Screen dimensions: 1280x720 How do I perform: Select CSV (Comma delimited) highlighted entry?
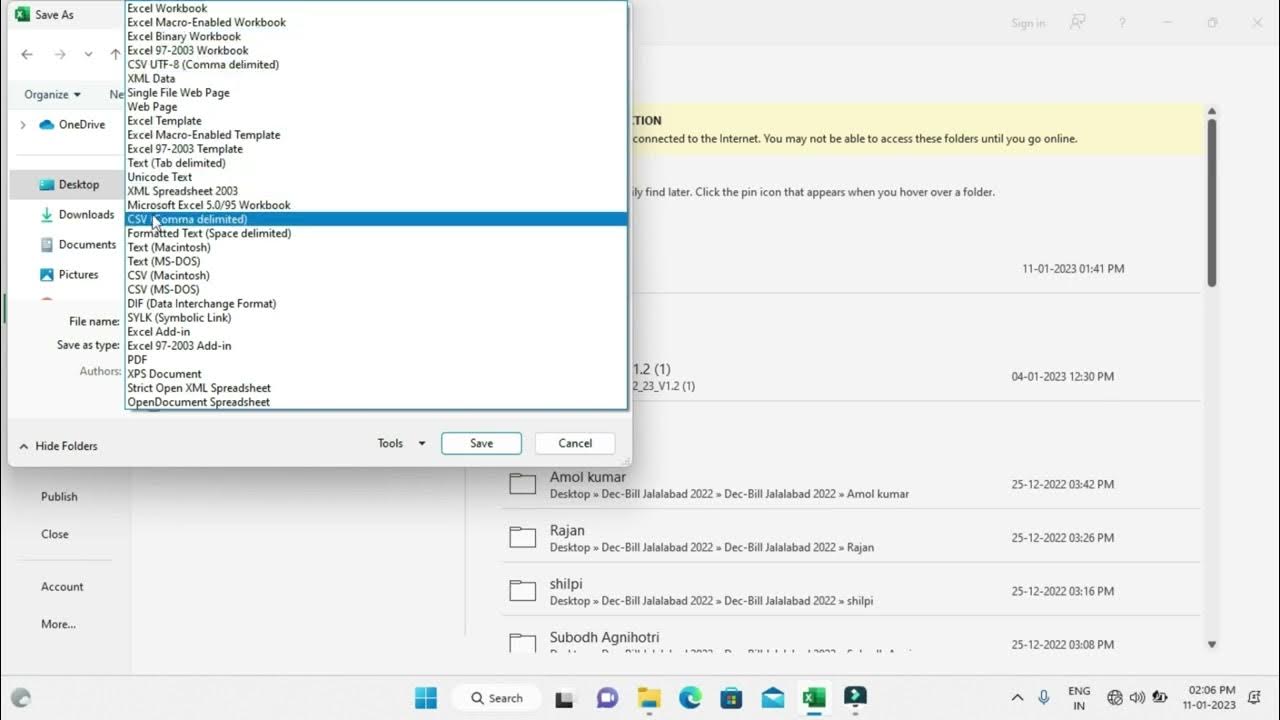[376, 219]
